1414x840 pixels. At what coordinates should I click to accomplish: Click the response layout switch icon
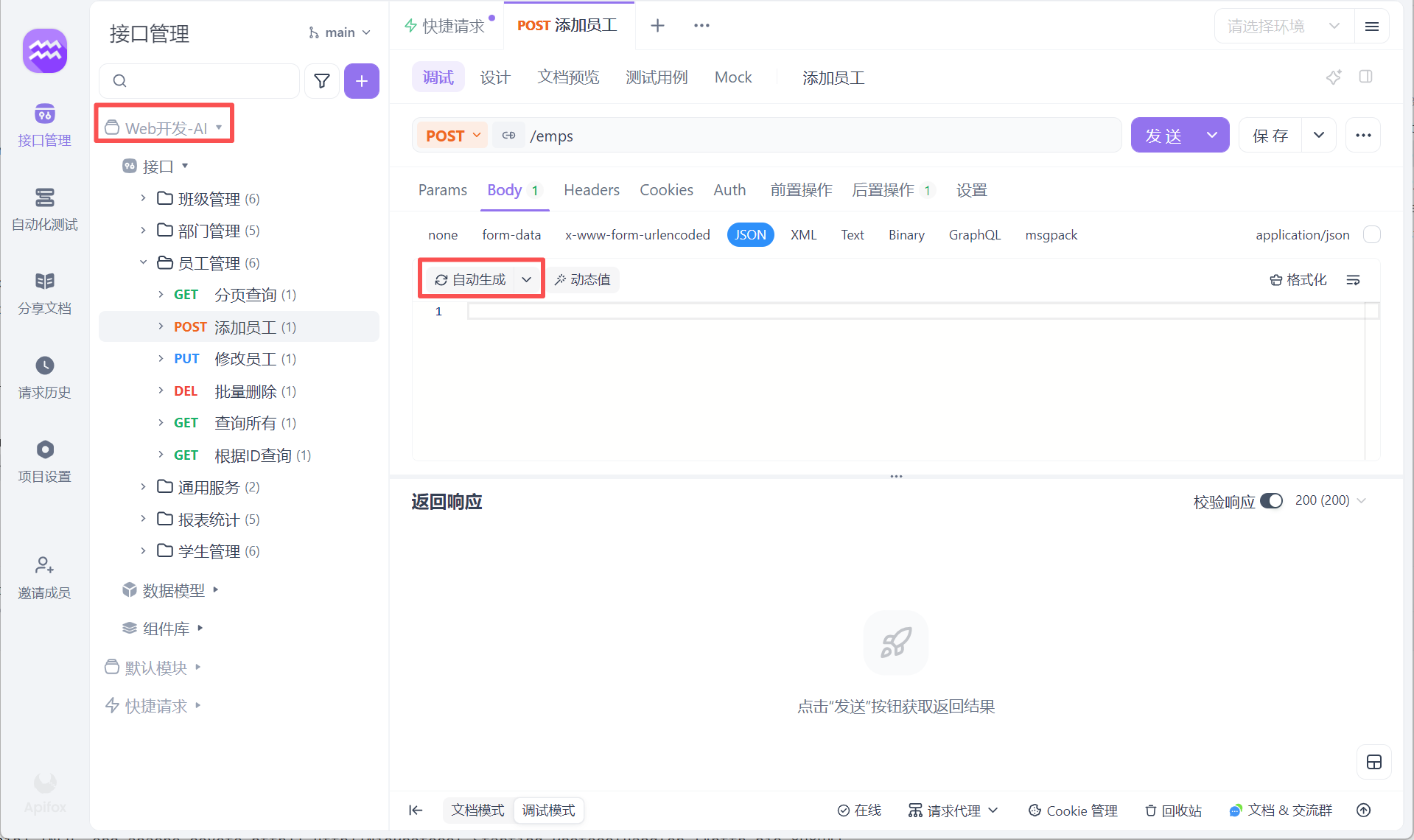pos(1374,762)
